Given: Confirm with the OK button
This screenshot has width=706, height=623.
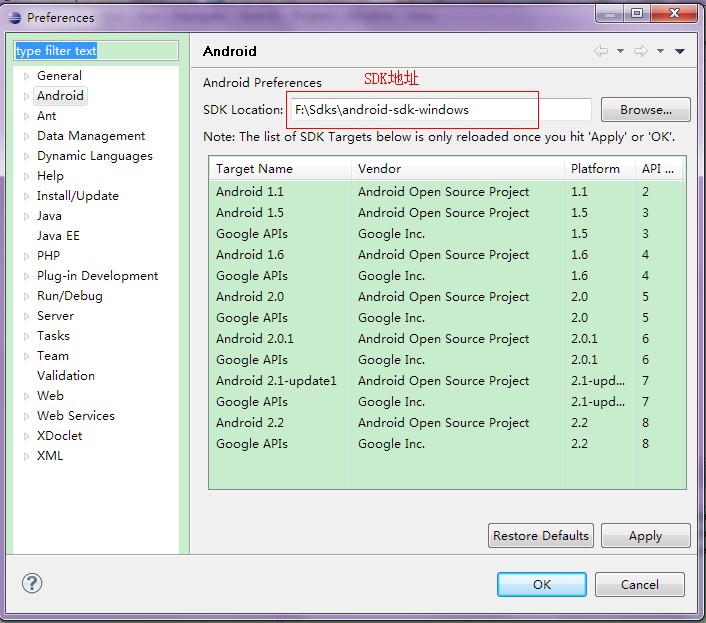Looking at the screenshot, I should point(542,584).
